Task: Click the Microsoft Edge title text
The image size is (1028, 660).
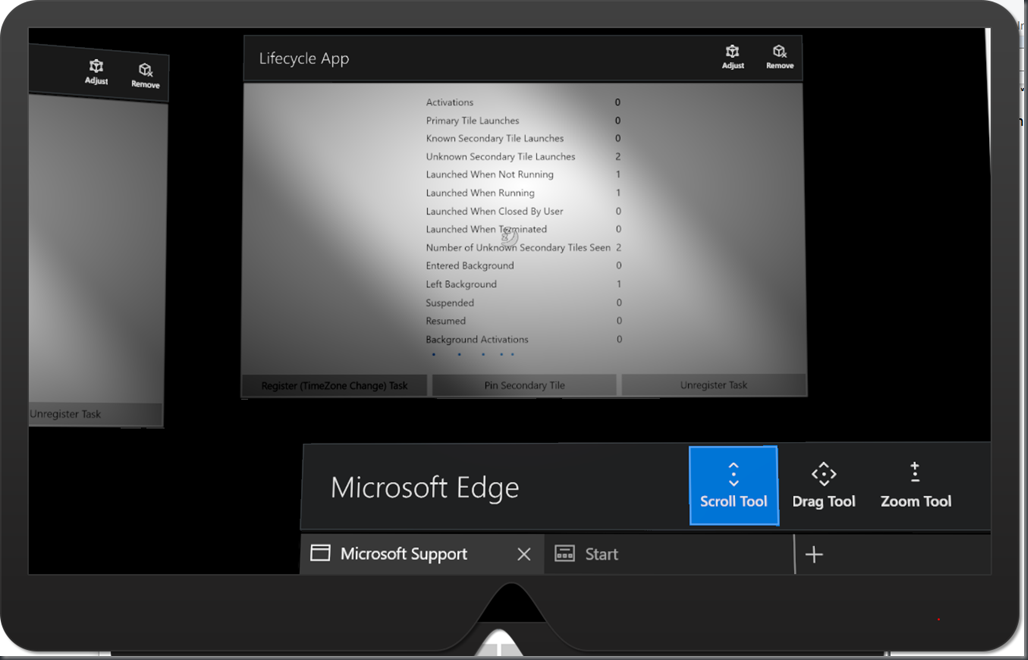Action: pyautogui.click(x=425, y=487)
